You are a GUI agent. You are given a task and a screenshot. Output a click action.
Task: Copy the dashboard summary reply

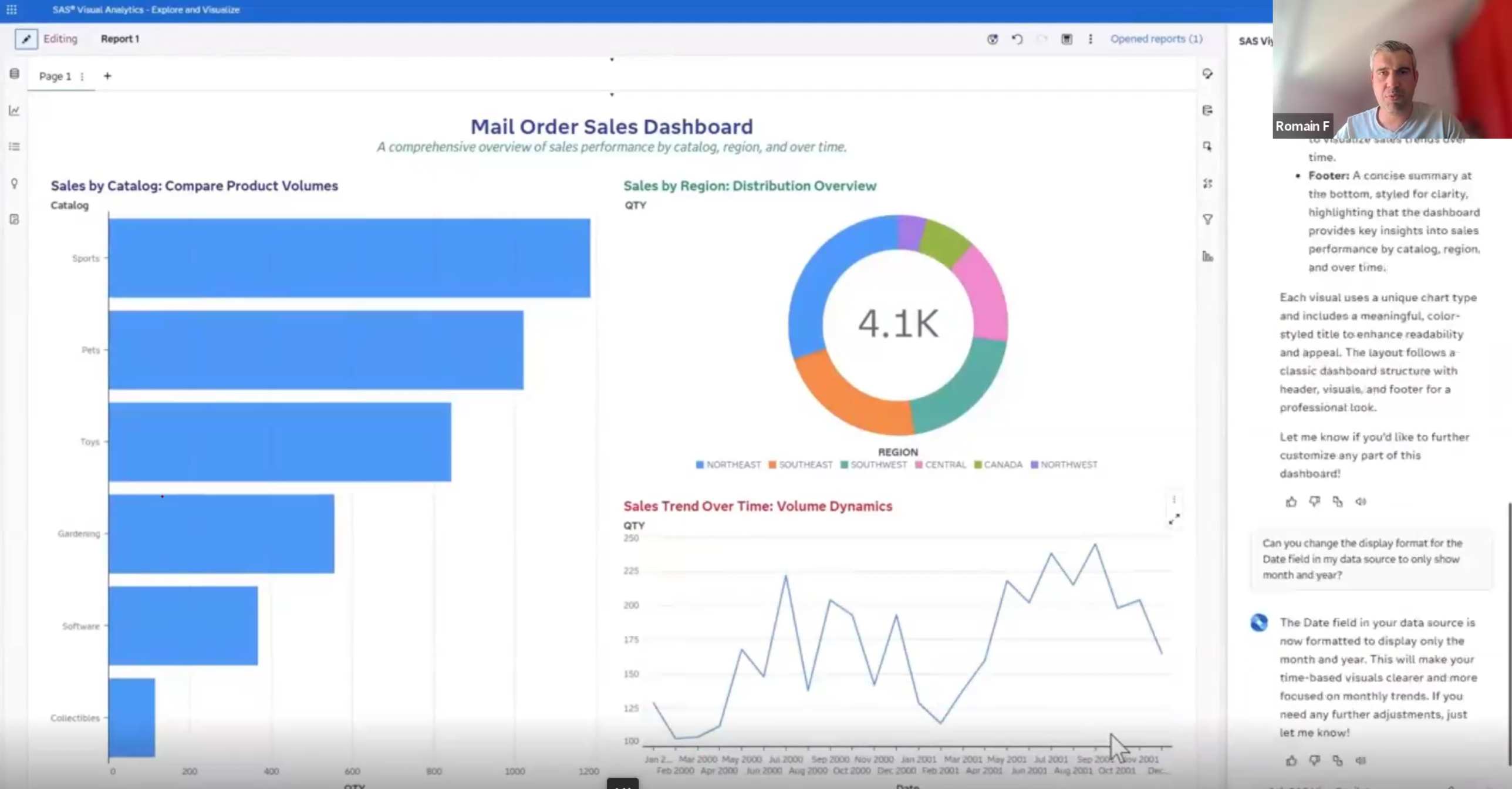(x=1337, y=502)
